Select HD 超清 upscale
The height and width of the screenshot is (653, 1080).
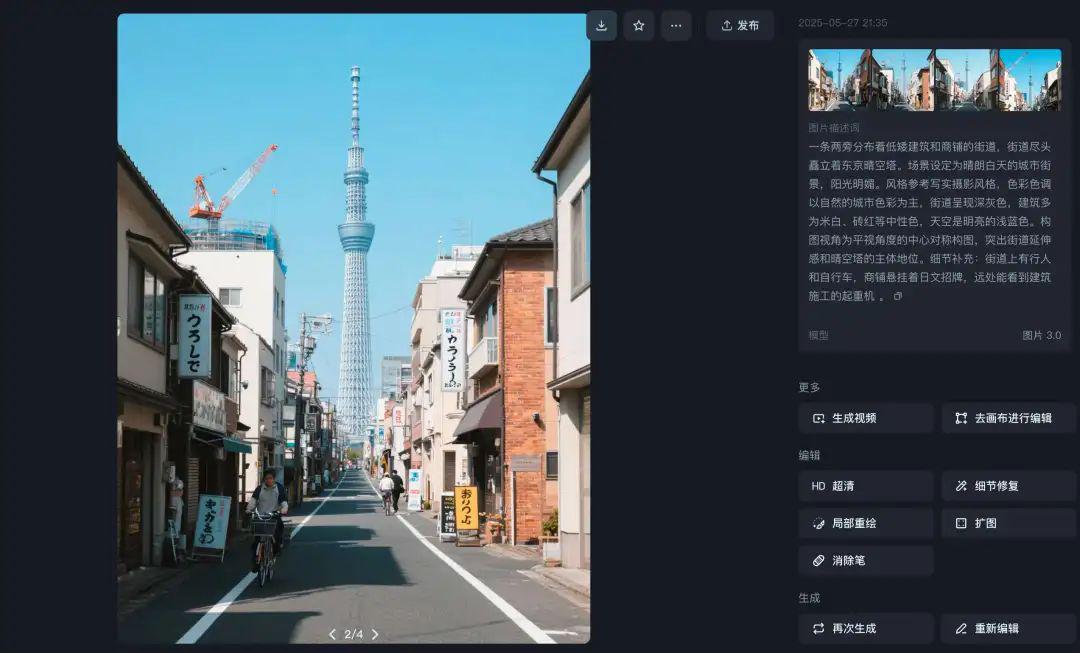(865, 485)
